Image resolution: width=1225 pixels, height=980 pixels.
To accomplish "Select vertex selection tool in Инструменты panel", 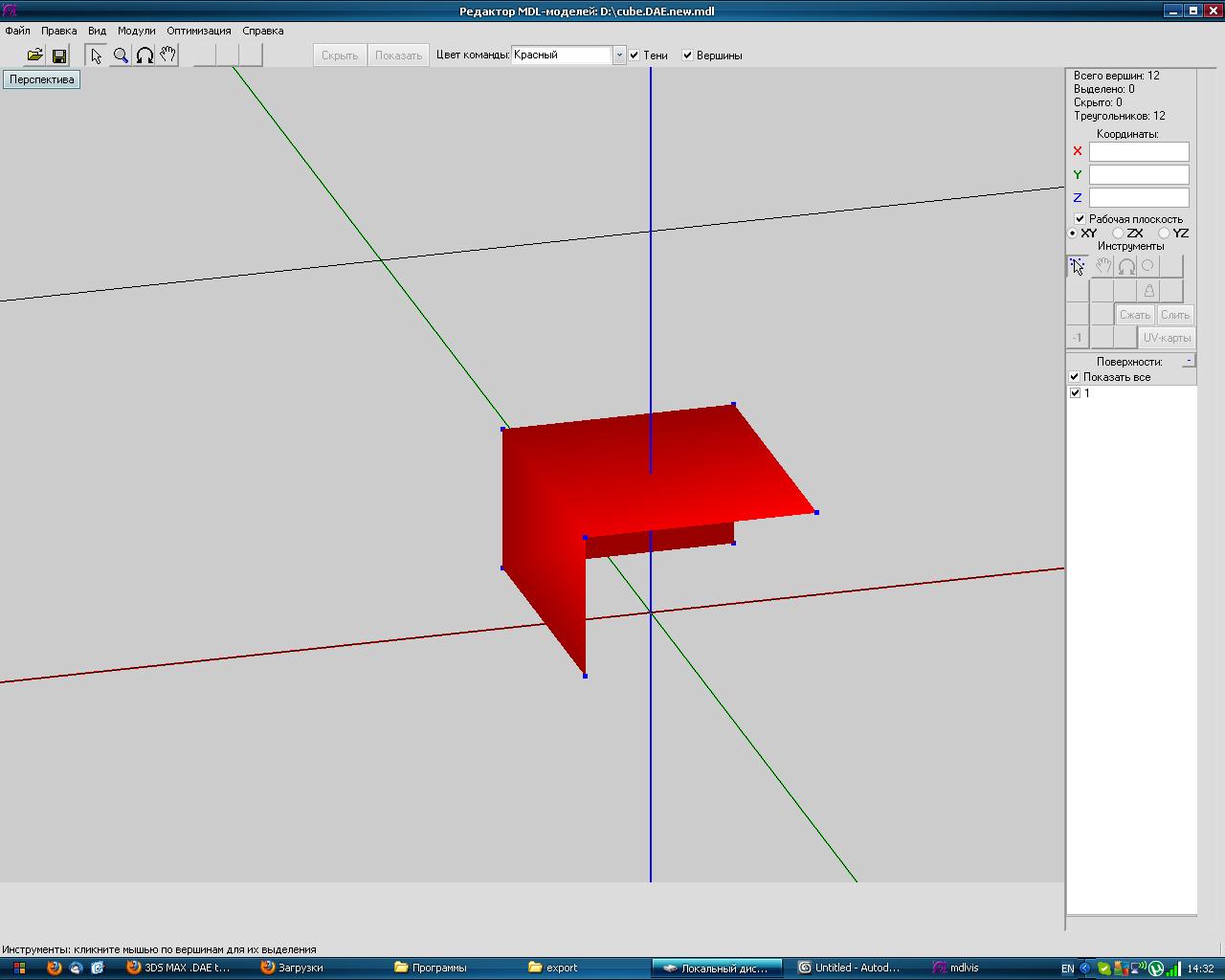I will [1078, 266].
